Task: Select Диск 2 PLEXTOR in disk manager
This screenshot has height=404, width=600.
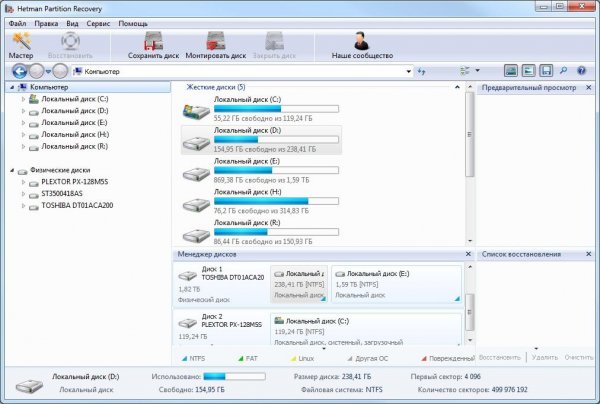Action: (222, 327)
